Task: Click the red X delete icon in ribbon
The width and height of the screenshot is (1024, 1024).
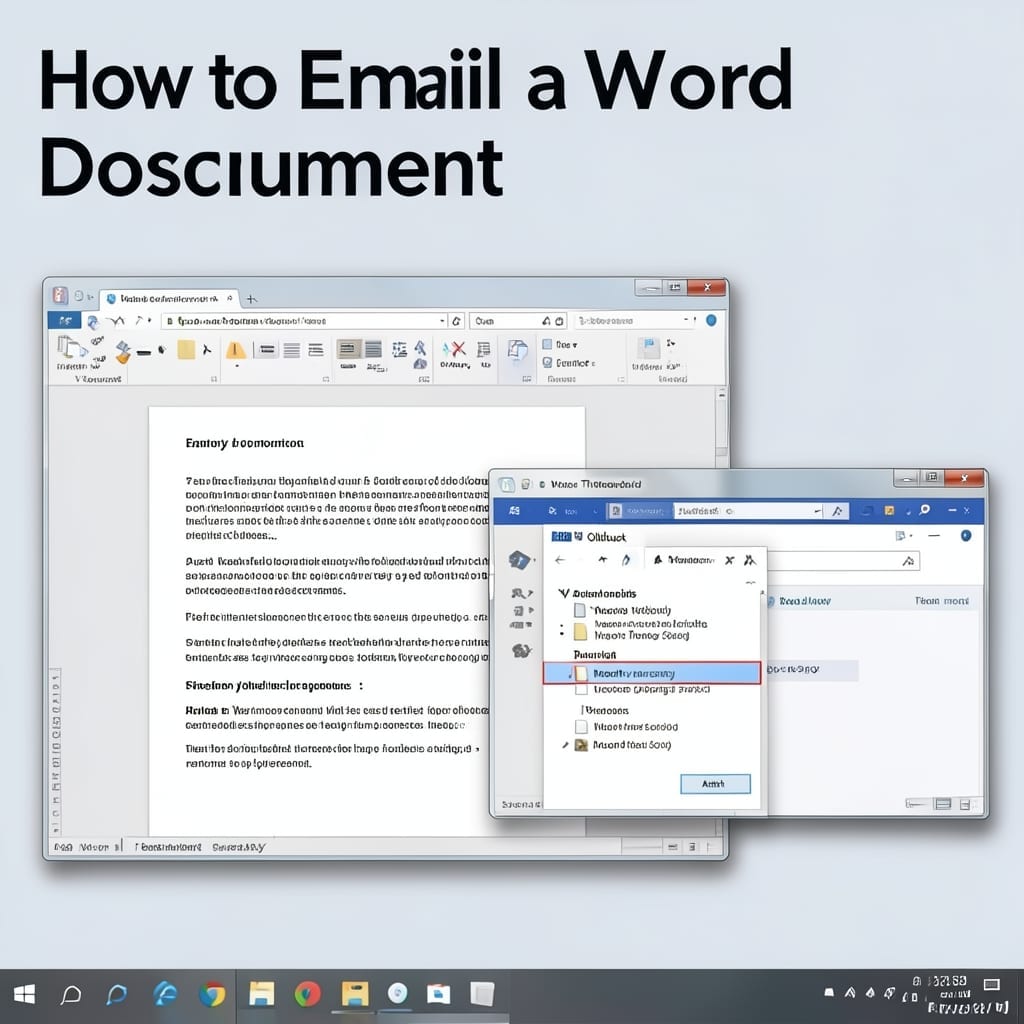Action: coord(458,349)
